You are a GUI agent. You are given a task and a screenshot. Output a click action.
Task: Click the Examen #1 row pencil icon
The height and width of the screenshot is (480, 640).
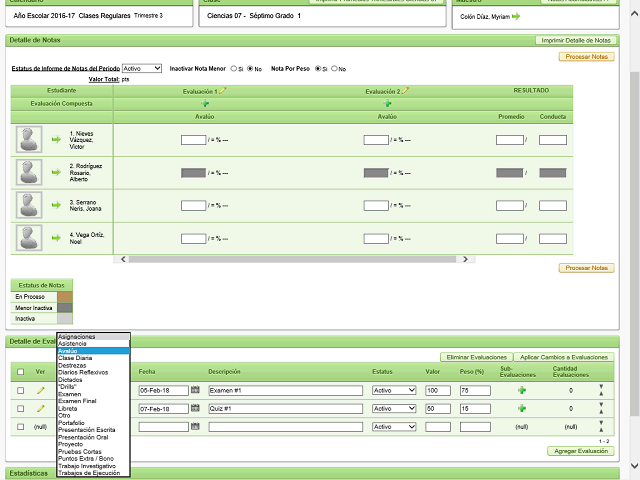(40, 390)
